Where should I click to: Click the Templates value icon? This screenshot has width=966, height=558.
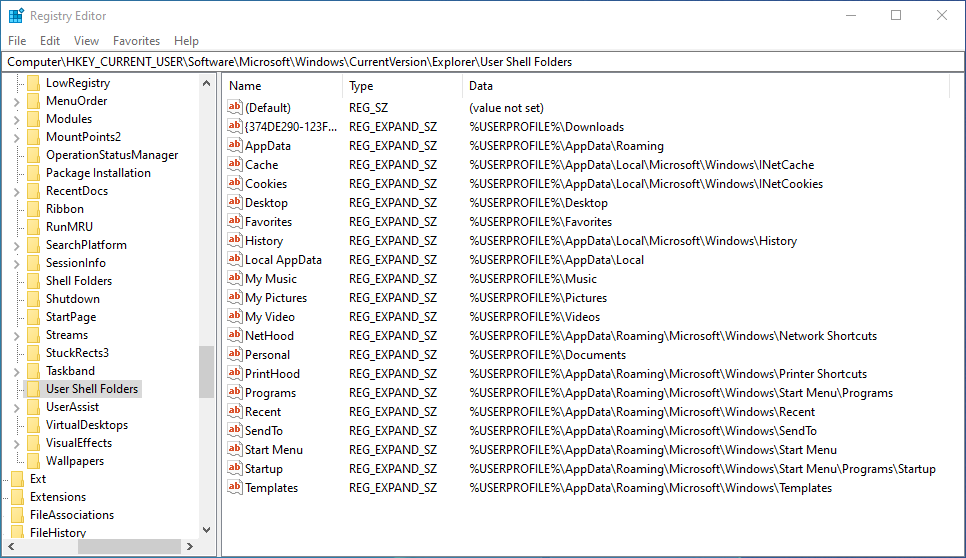coord(234,488)
